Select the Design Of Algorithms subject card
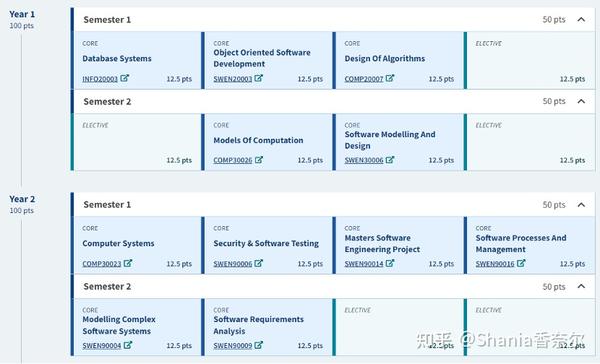600x364 pixels. 398,60
